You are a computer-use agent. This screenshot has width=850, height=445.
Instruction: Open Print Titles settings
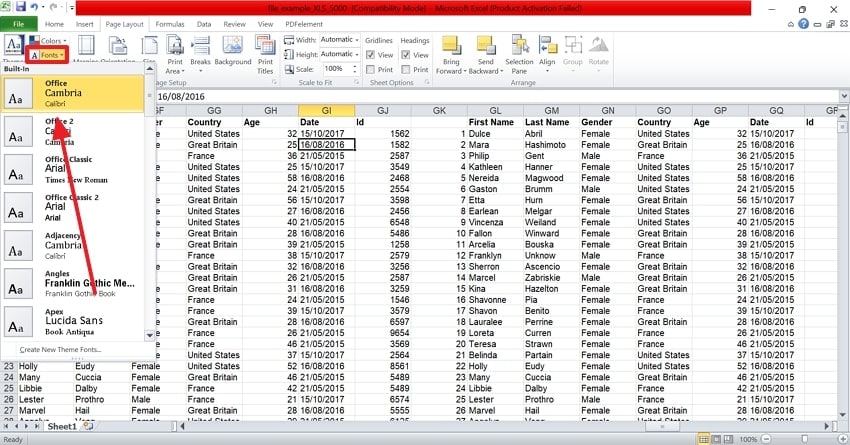click(x=265, y=54)
